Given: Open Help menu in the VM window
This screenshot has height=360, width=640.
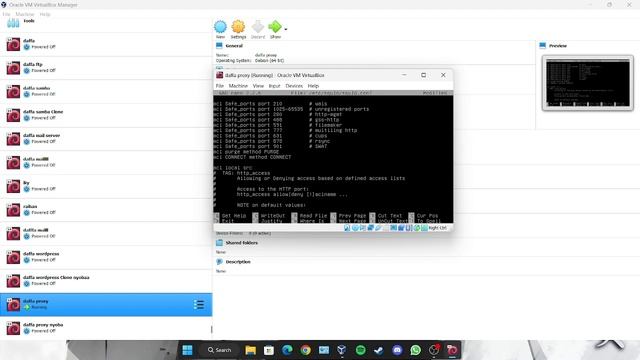Looking at the screenshot, I should 313,86.
